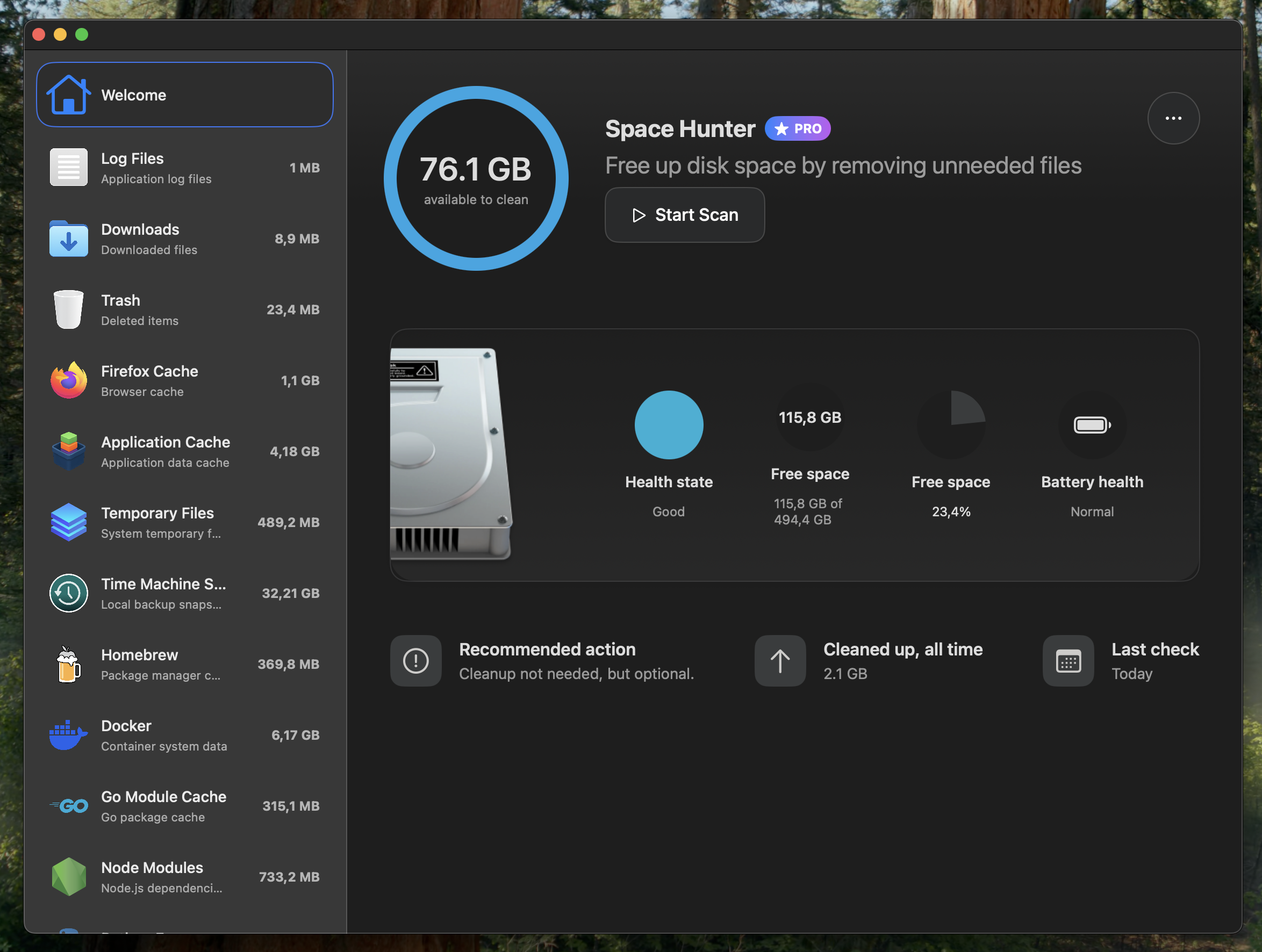The height and width of the screenshot is (952, 1262).
Task: Click the Temporary Files stack icon
Action: point(68,522)
